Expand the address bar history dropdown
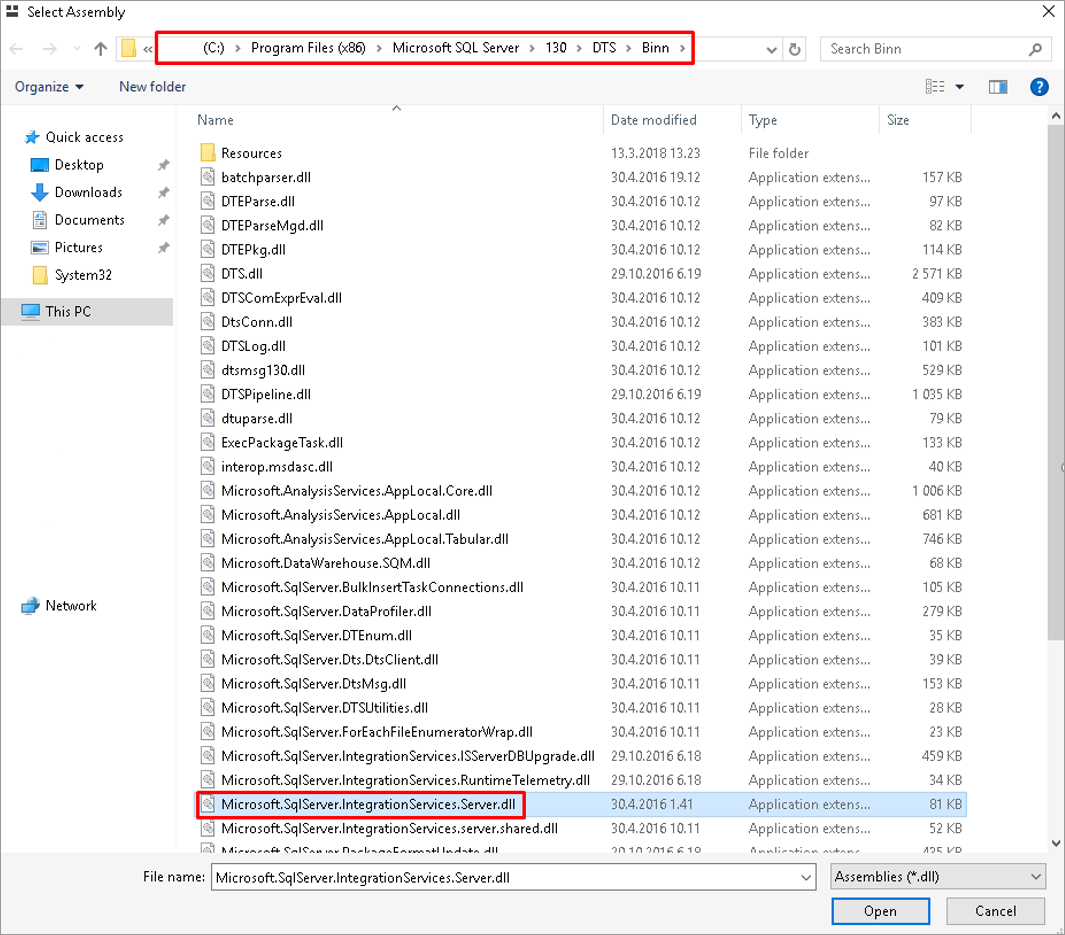The width and height of the screenshot is (1065, 935). (771, 49)
